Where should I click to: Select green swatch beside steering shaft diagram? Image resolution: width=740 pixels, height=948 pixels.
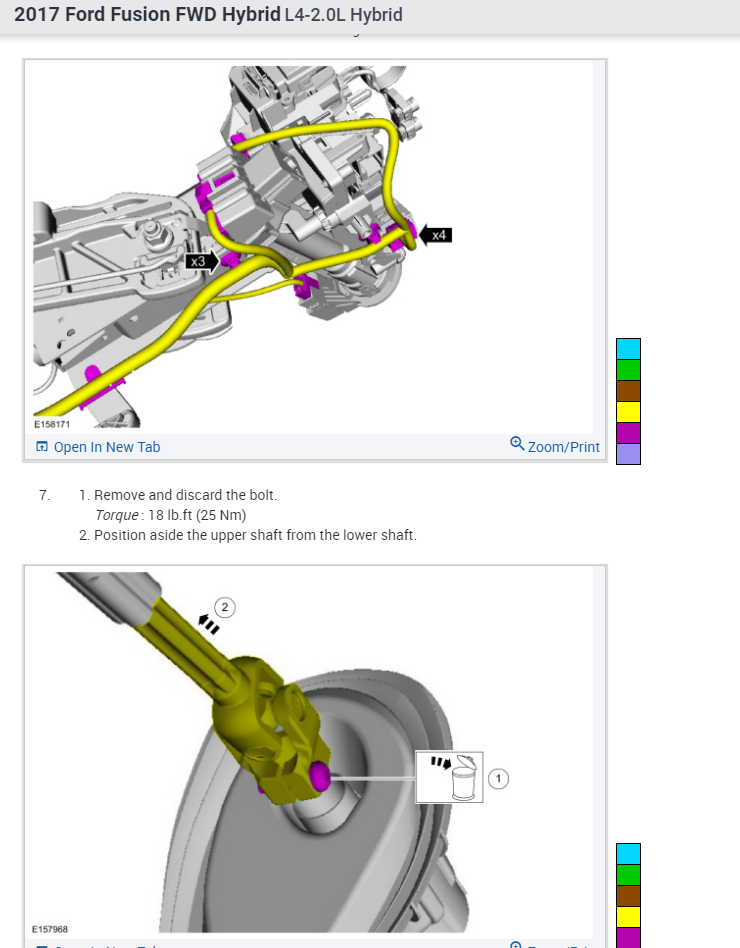coord(628,875)
